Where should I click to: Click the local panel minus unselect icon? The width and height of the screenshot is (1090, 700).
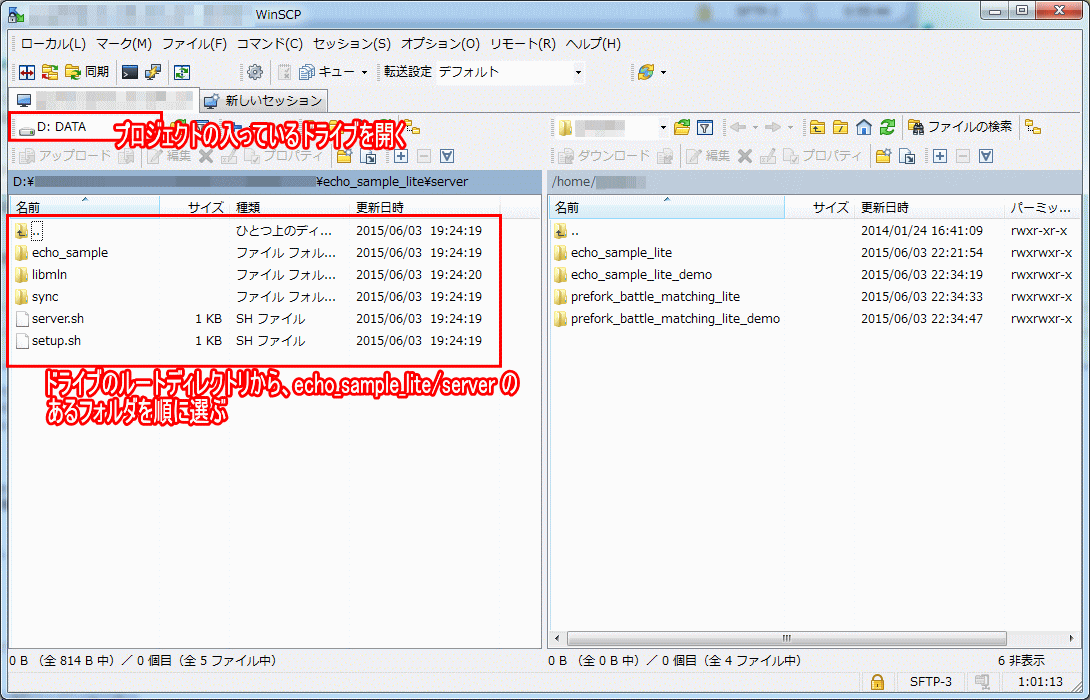pyautogui.click(x=424, y=156)
